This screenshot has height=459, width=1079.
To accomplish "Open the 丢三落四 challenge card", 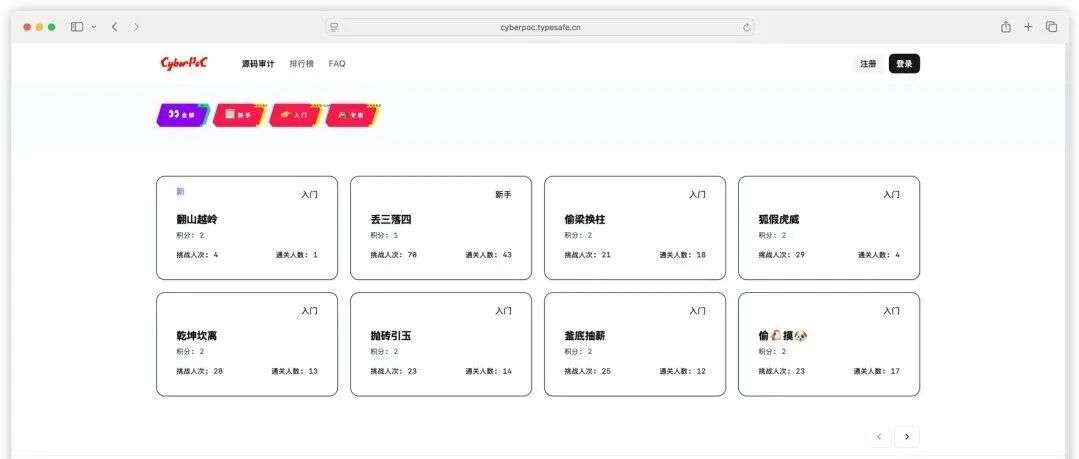I will pos(441,228).
